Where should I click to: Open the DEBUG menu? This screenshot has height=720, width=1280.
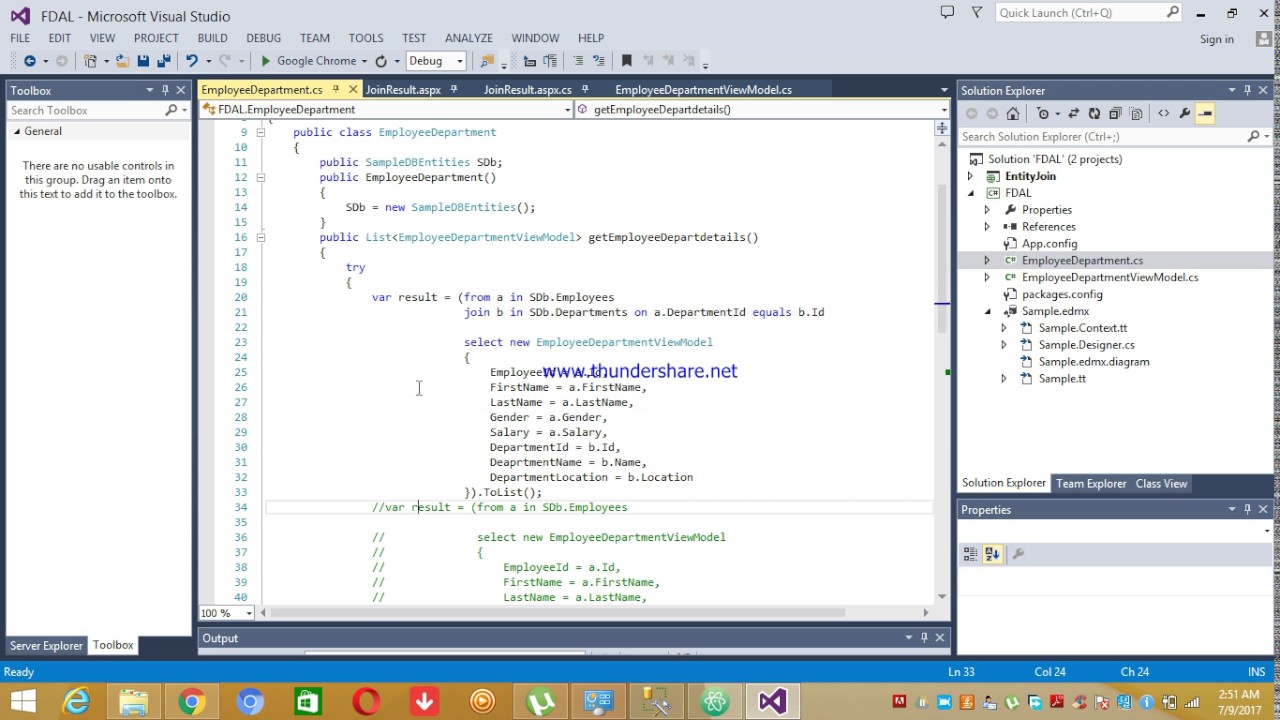click(x=263, y=38)
